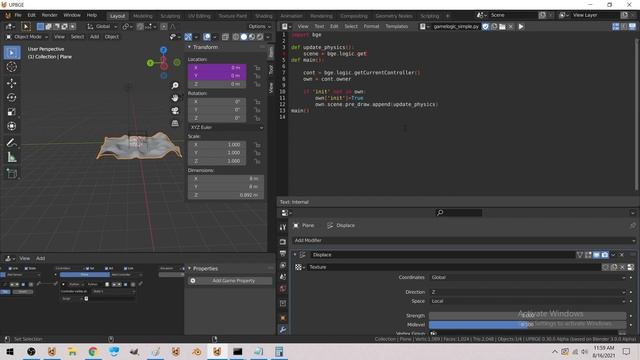Open the Space Local dropdown

click(528, 301)
